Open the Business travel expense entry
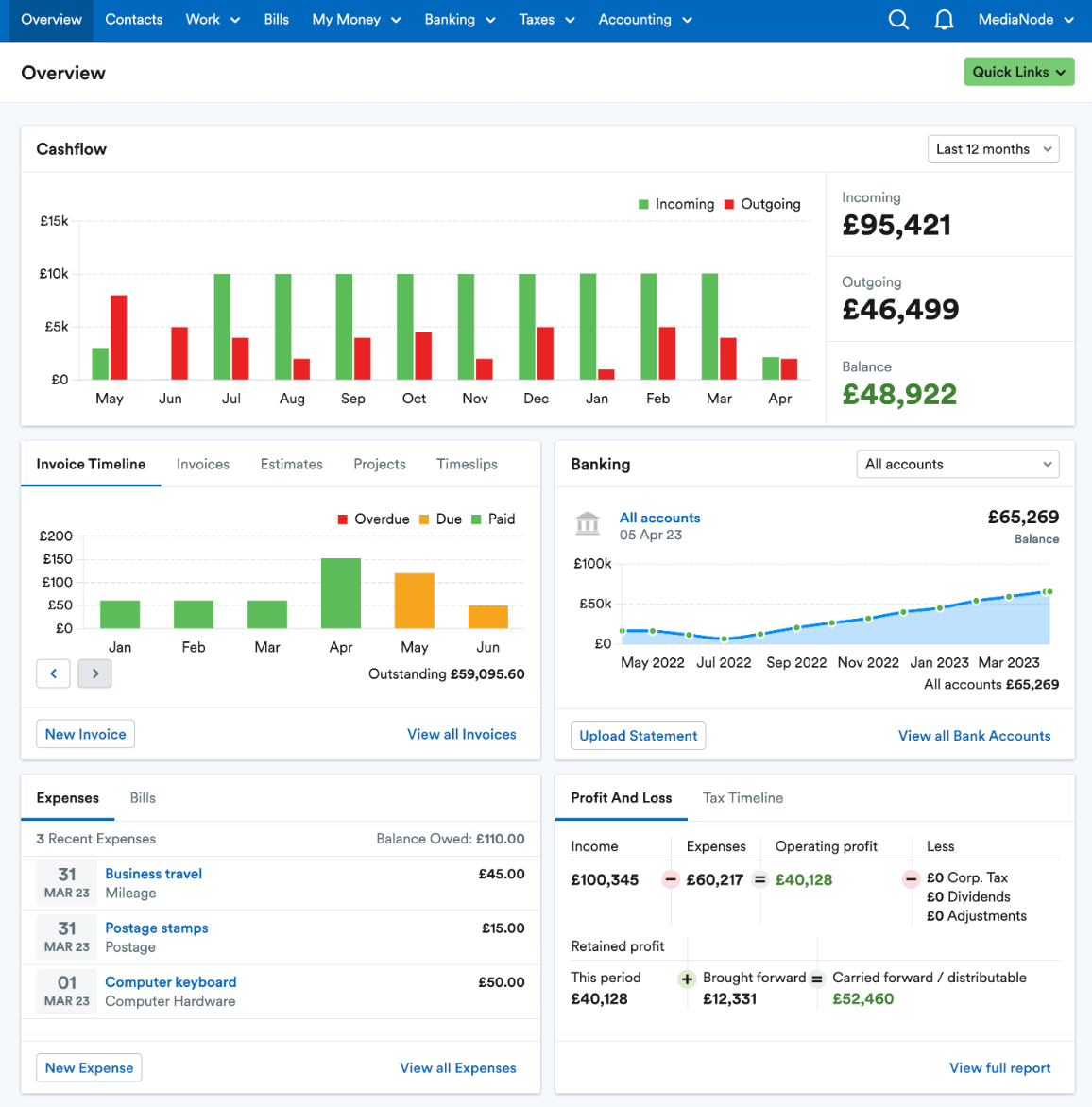 pos(153,874)
